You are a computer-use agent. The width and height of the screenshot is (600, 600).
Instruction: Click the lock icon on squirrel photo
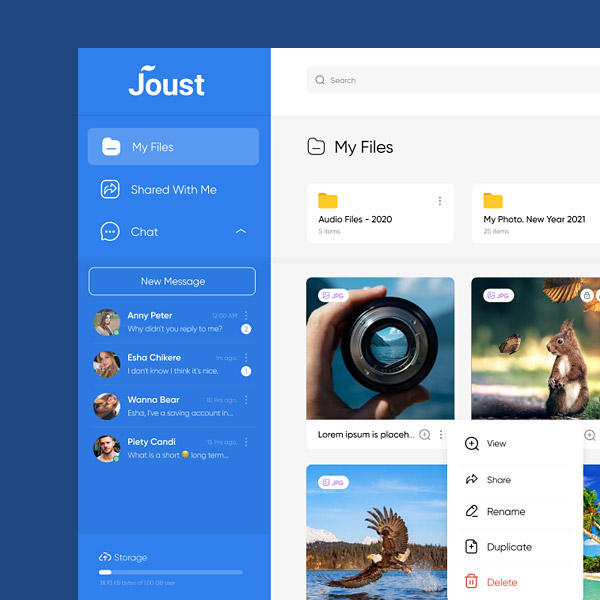pos(587,295)
